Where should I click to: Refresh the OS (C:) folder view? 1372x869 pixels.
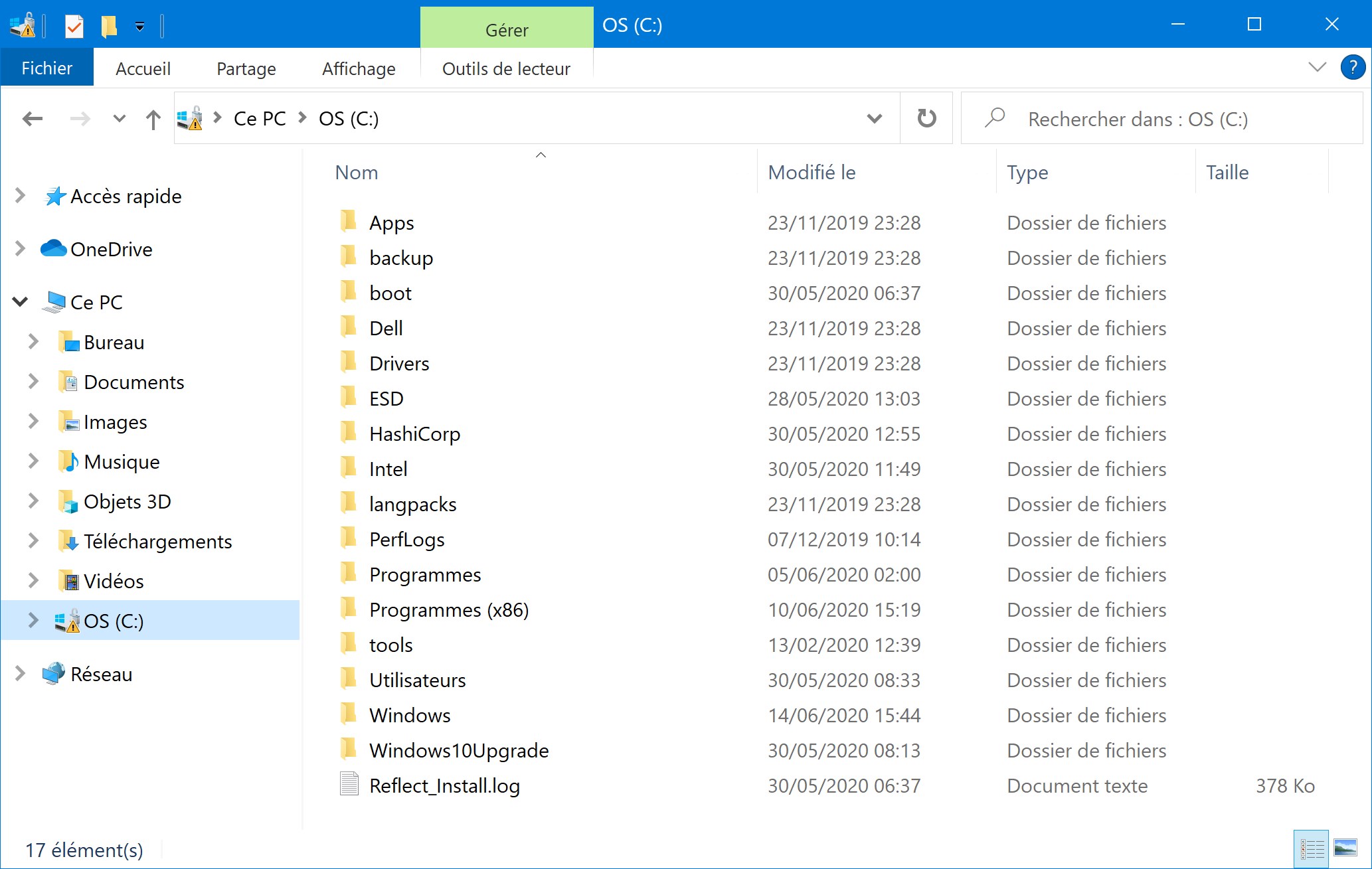926,119
